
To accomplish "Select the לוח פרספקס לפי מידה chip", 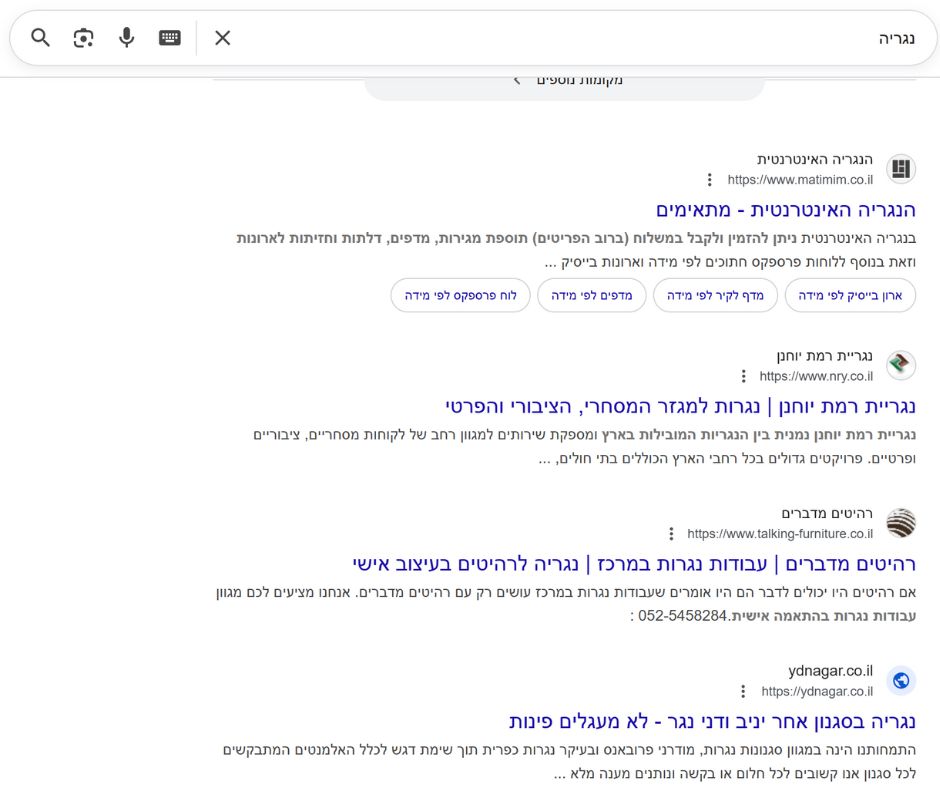I will pos(461,296).
